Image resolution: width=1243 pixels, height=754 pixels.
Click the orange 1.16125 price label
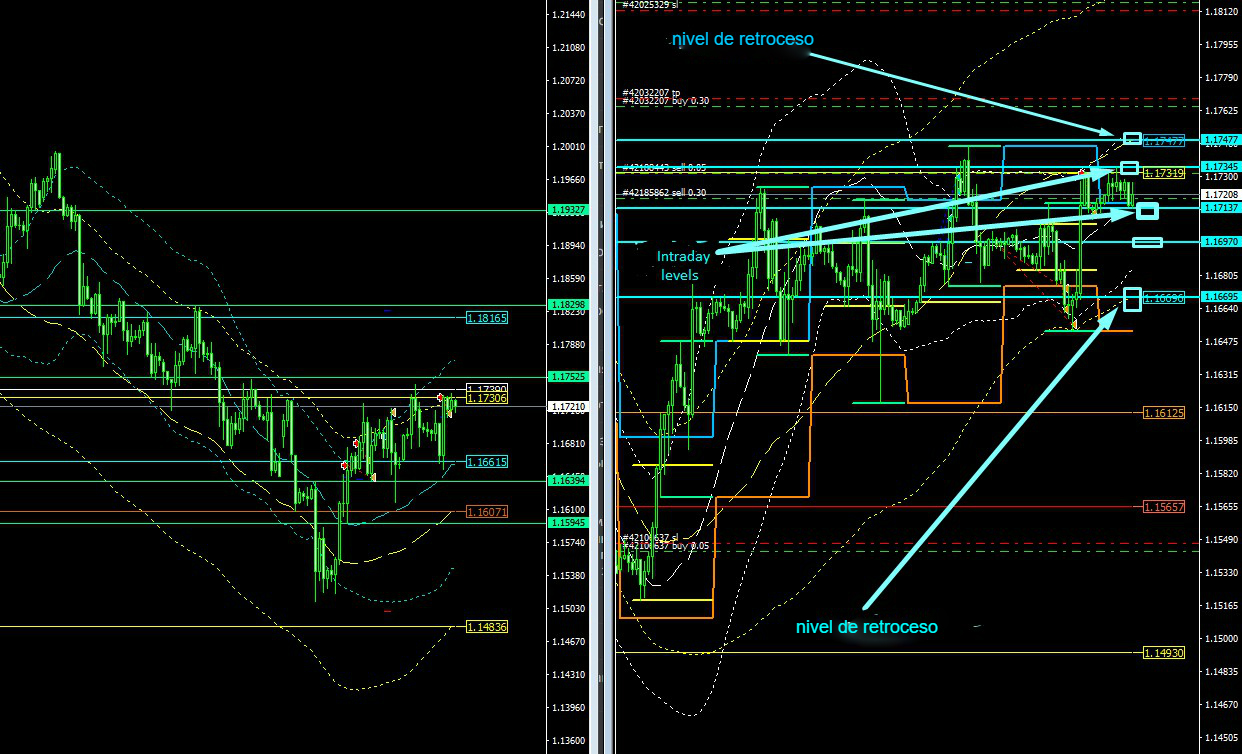(1163, 412)
